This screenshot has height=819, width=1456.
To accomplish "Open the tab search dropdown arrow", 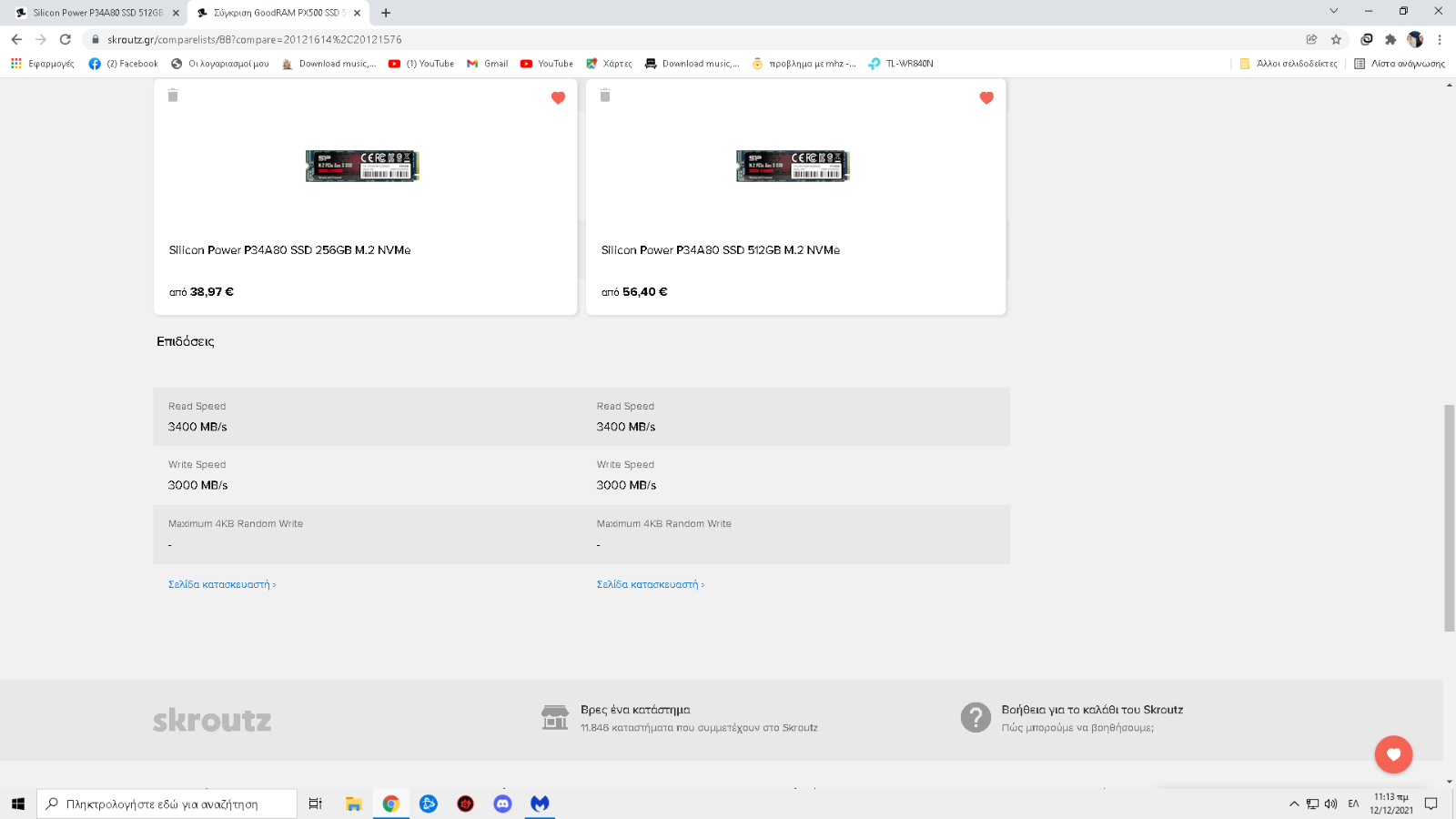I will pos(1333,11).
